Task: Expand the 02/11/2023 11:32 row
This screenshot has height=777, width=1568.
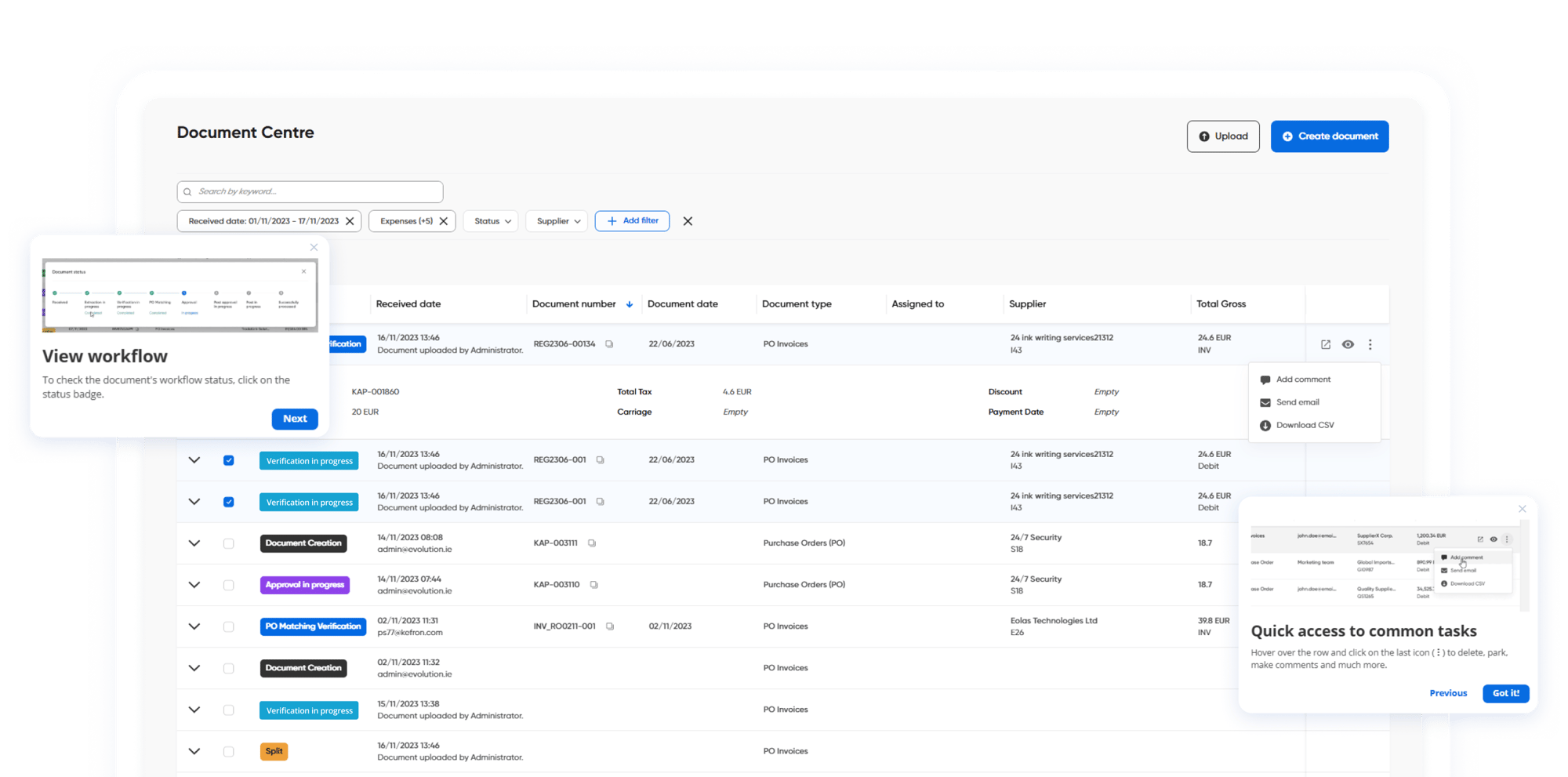Action: (x=194, y=668)
